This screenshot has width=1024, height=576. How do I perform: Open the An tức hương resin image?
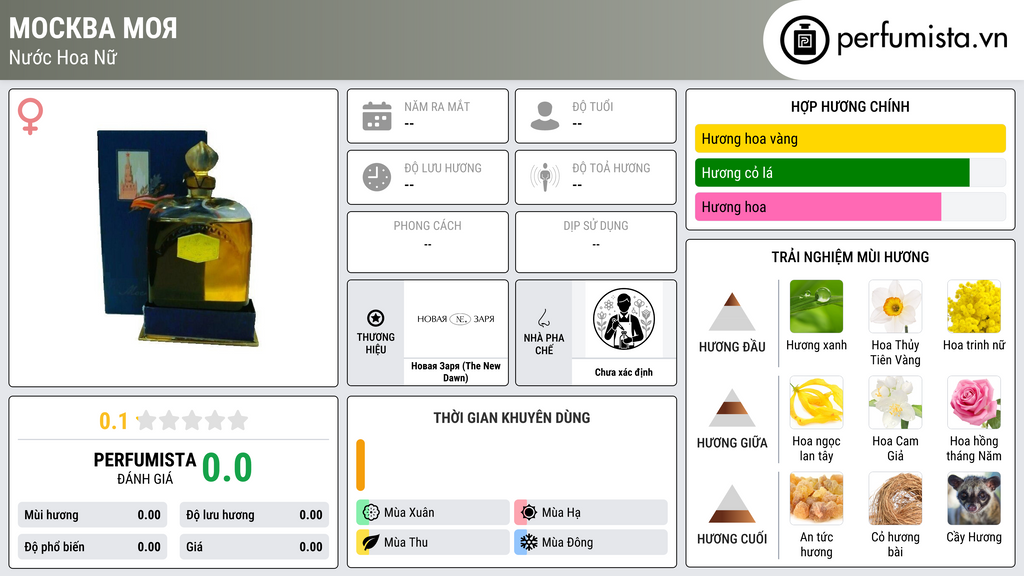pyautogui.click(x=816, y=498)
